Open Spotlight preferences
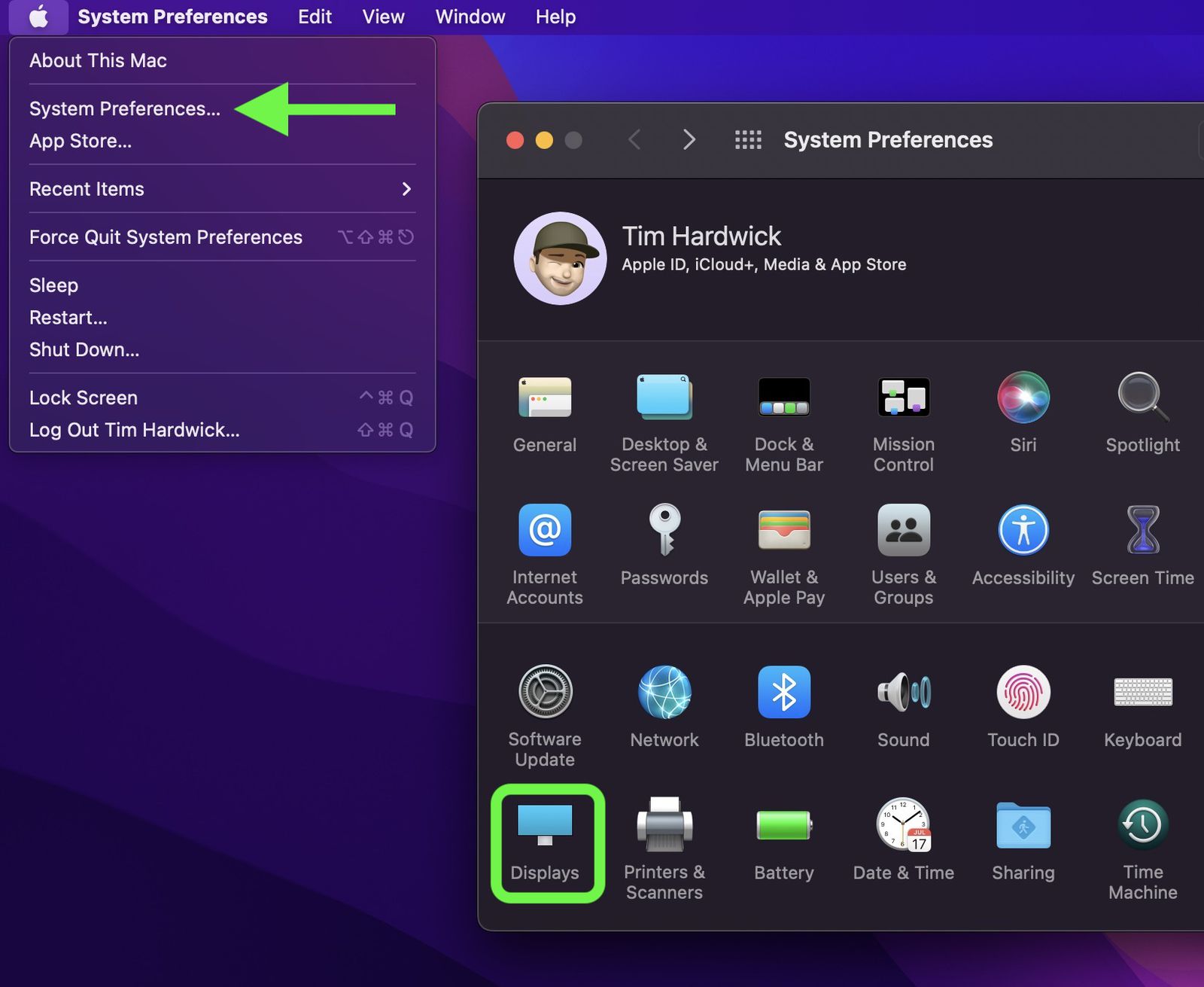The image size is (1204, 987). tap(1142, 398)
